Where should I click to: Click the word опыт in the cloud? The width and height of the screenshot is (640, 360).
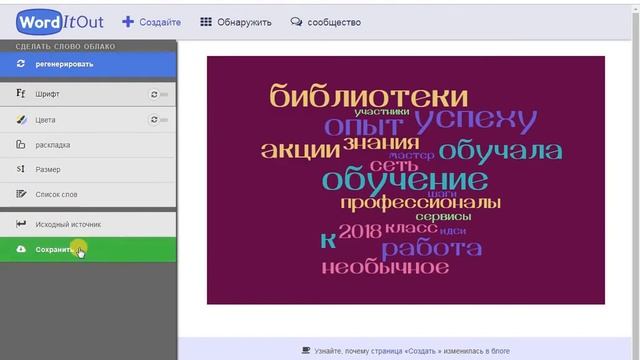tap(364, 127)
